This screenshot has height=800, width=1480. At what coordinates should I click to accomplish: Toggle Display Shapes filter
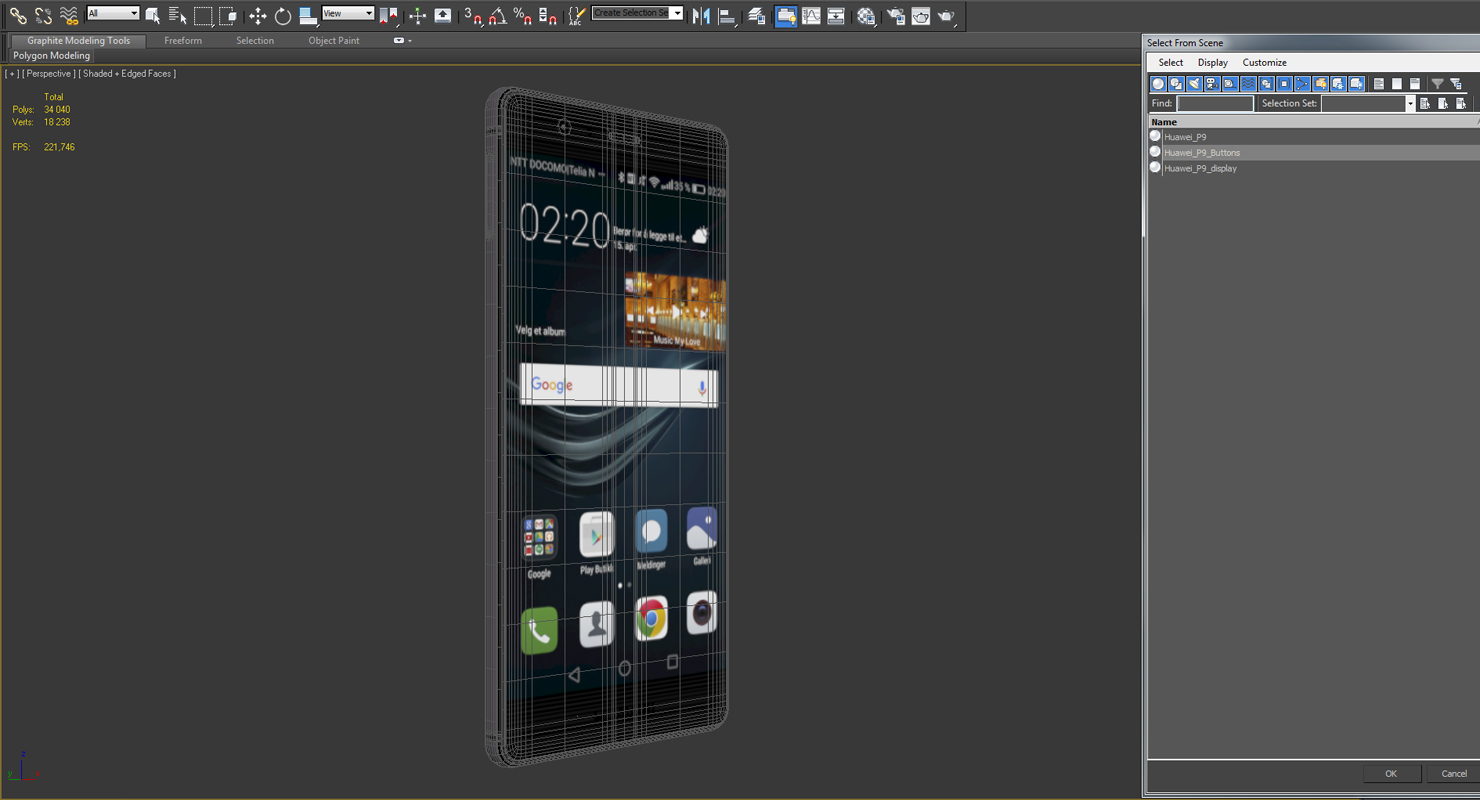click(1177, 84)
